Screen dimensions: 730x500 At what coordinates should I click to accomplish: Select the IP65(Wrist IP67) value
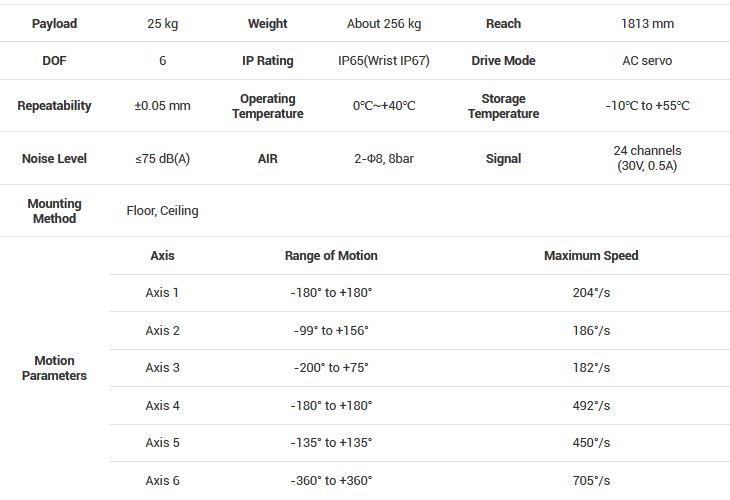pyautogui.click(x=383, y=61)
